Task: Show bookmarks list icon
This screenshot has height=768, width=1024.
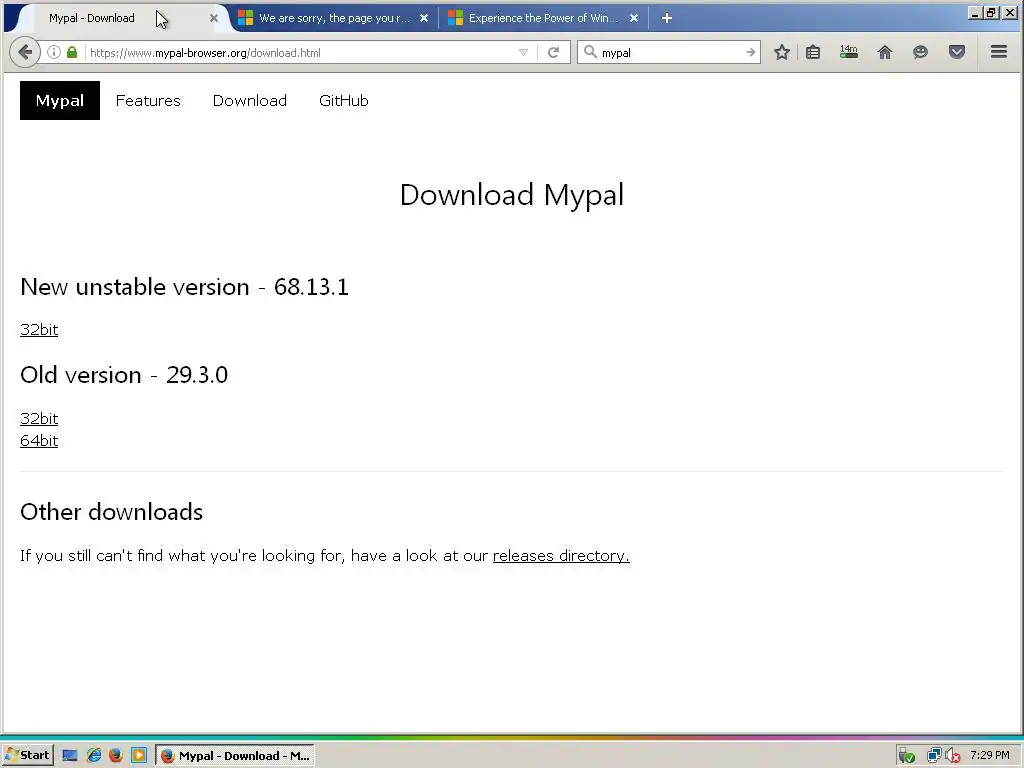Action: point(813,52)
